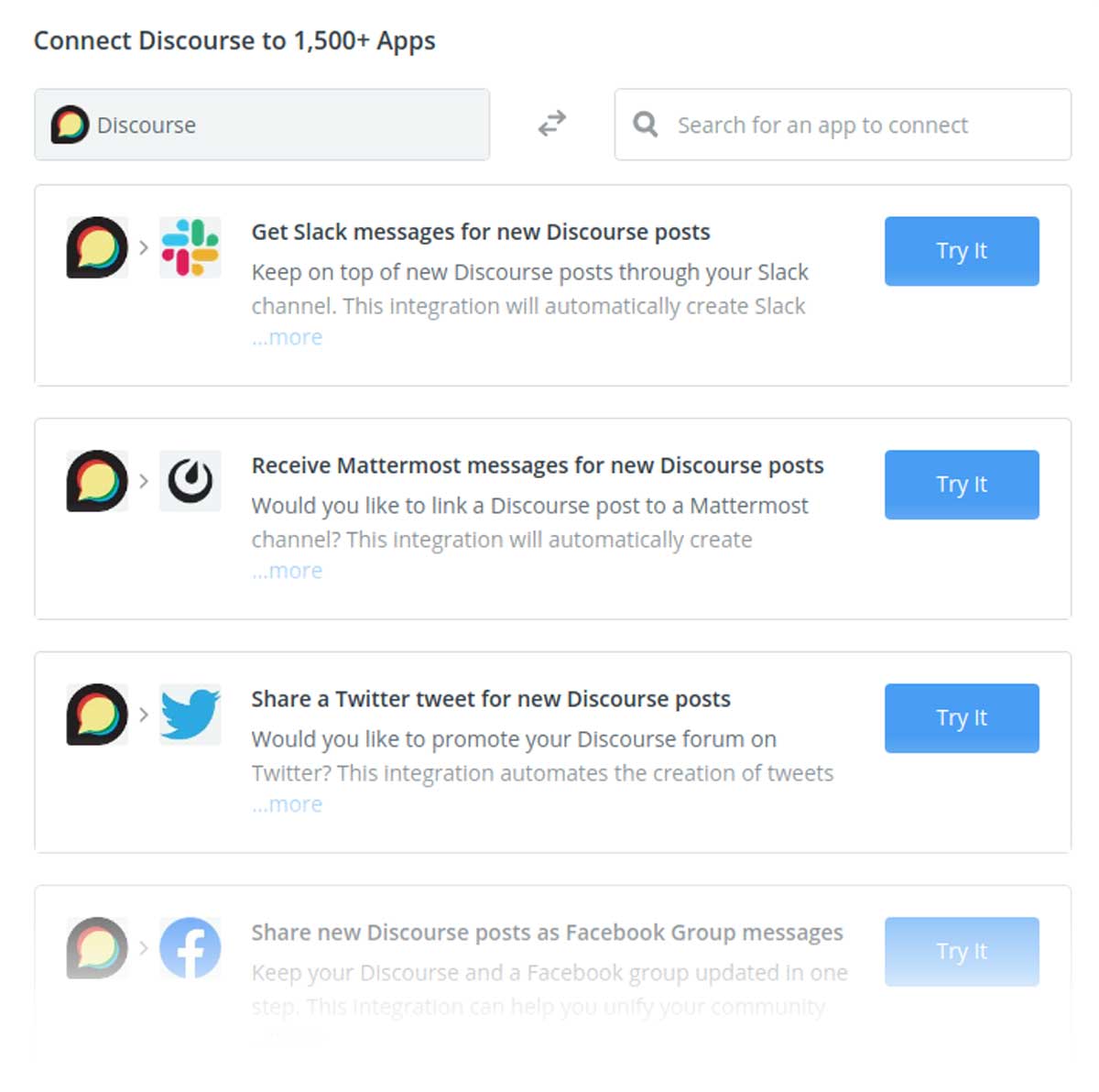Click the Slack icon in the first integration
The width and height of the screenshot is (1099, 1092).
coord(190,247)
